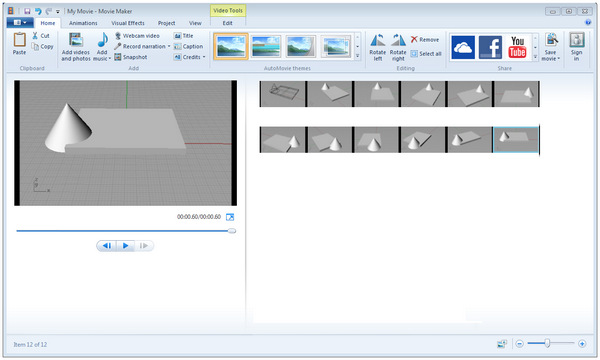Click Select all in Editing group

426,54
